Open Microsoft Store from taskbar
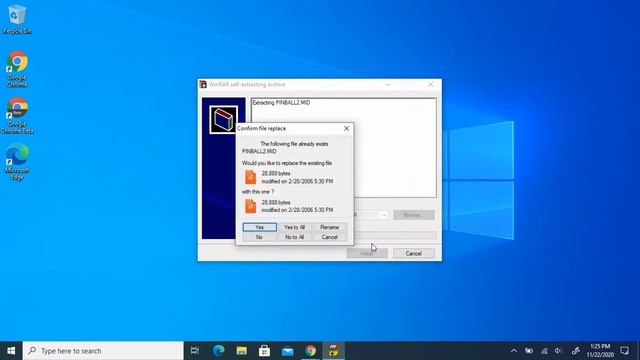The height and width of the screenshot is (360, 640). [264, 351]
